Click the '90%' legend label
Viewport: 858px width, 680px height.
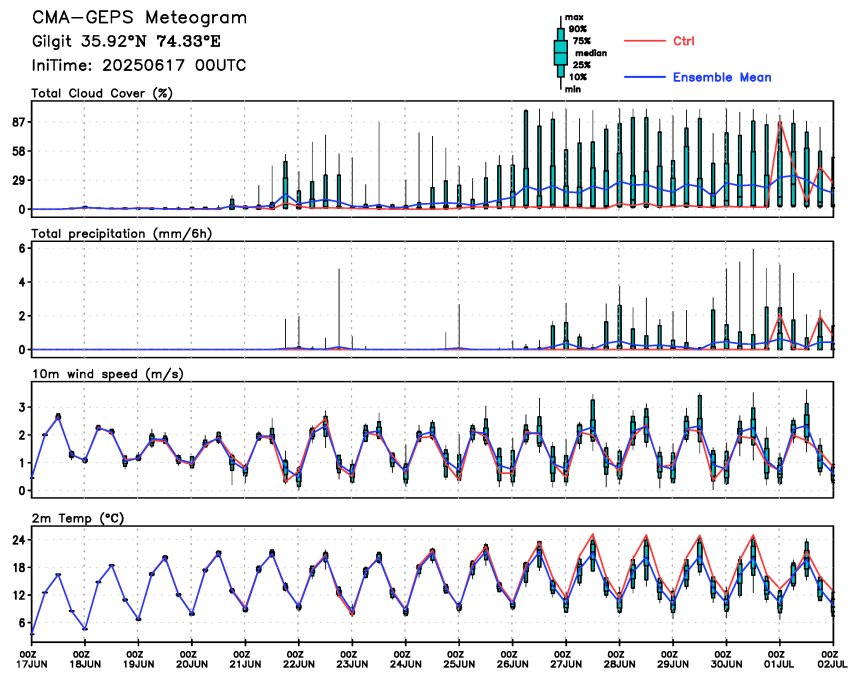point(578,29)
